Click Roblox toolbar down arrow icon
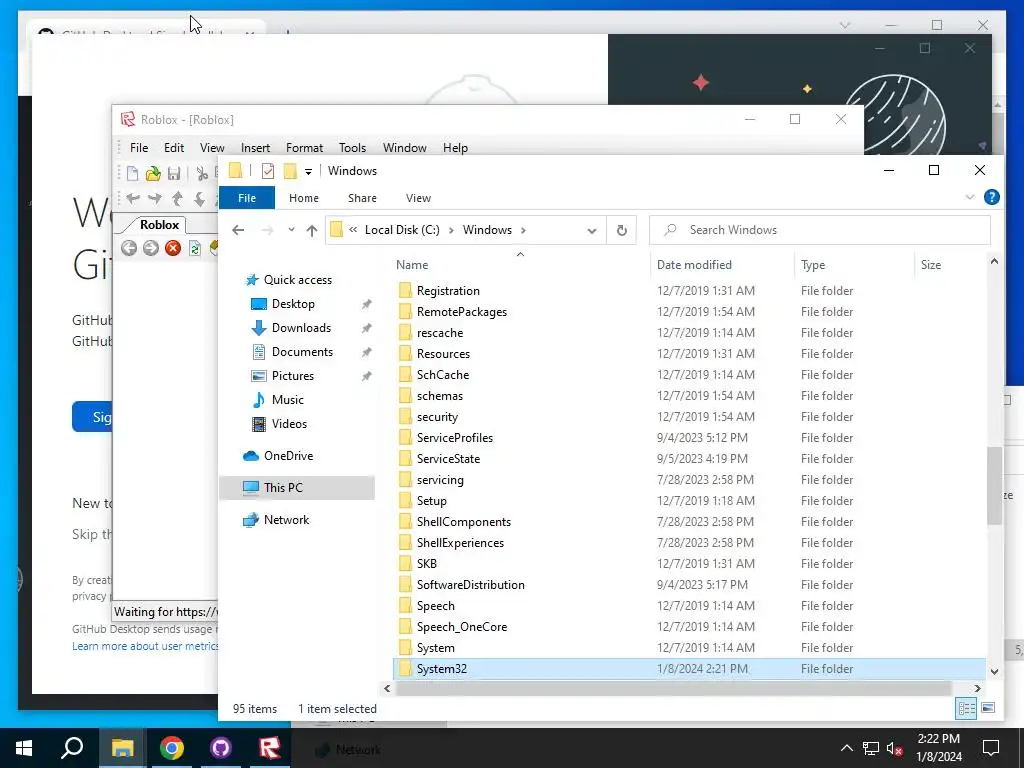This screenshot has height=768, width=1024. 199,198
